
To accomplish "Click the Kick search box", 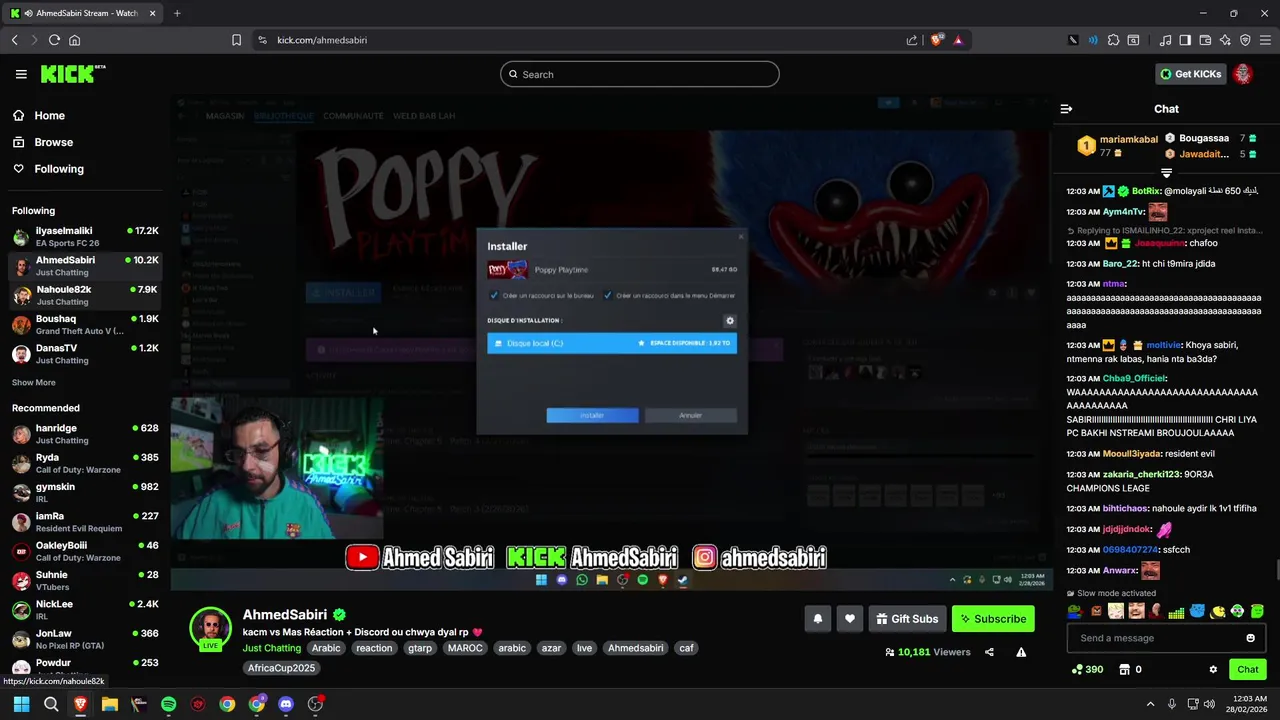I will click(x=640, y=74).
